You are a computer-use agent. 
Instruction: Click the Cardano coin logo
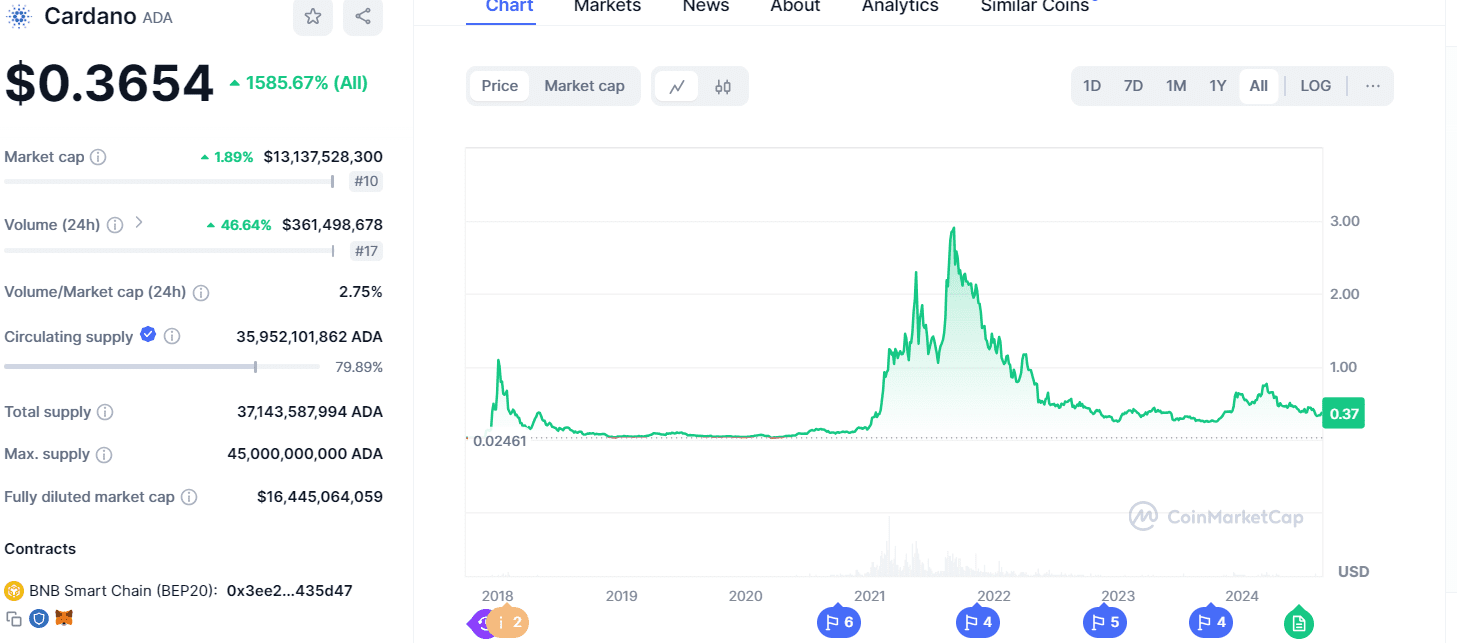17,17
